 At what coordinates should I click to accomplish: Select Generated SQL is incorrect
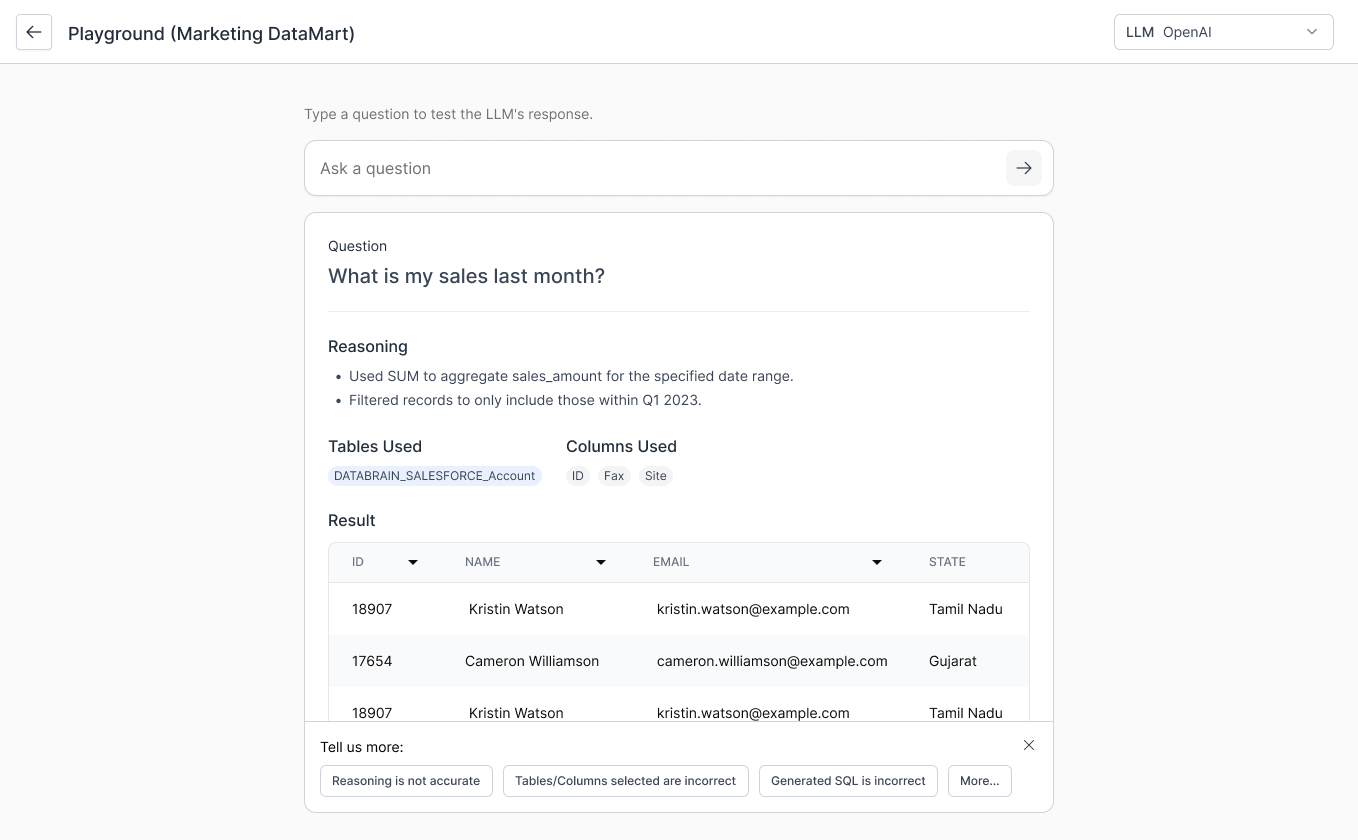(x=848, y=781)
